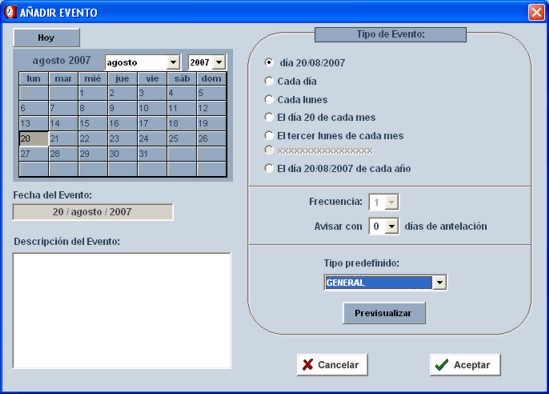Image resolution: width=549 pixels, height=394 pixels.
Task: Click the application icon in the title bar
Action: [x=11, y=12]
